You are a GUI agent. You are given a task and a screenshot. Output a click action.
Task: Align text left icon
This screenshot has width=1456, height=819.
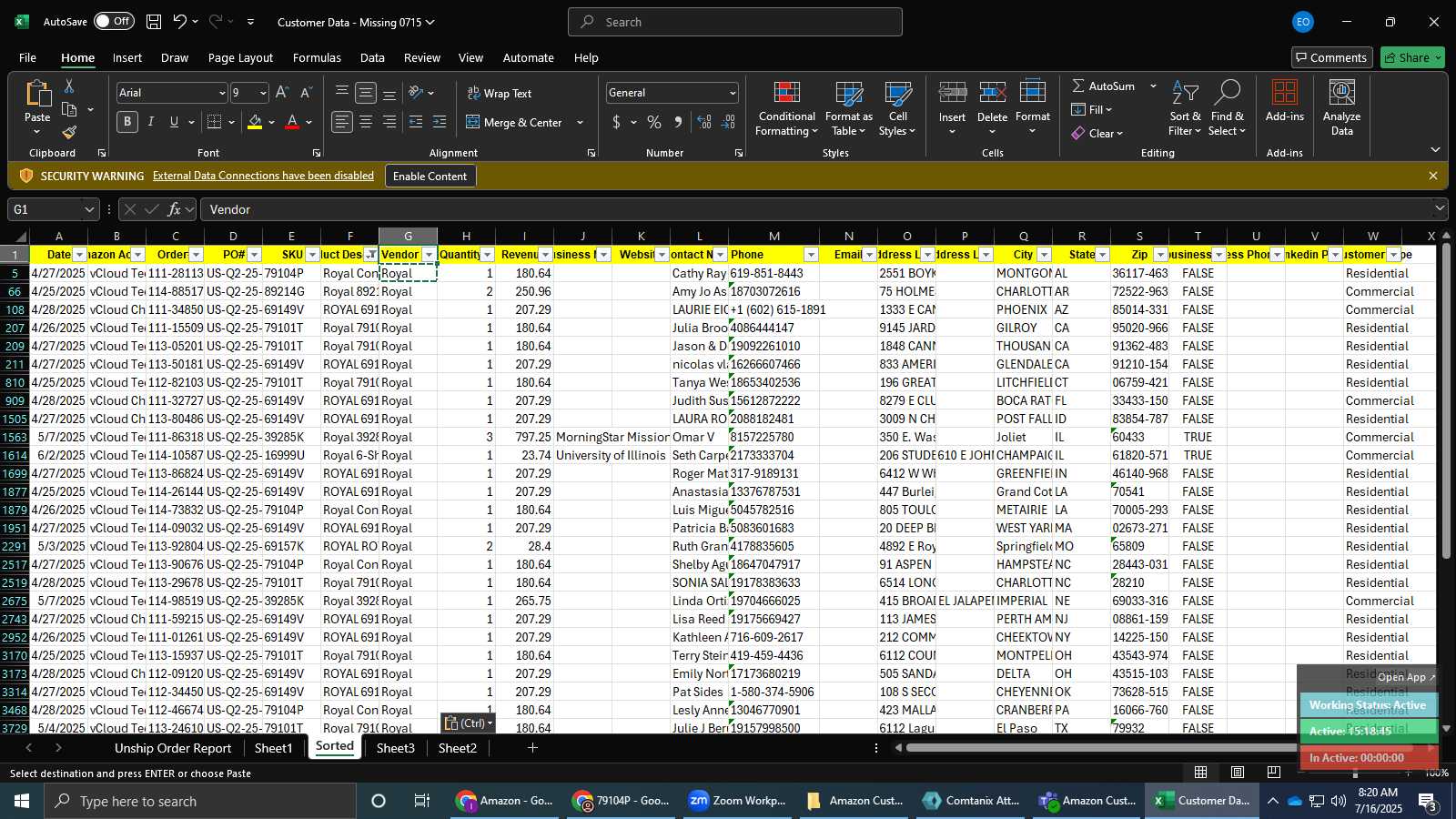pos(342,122)
